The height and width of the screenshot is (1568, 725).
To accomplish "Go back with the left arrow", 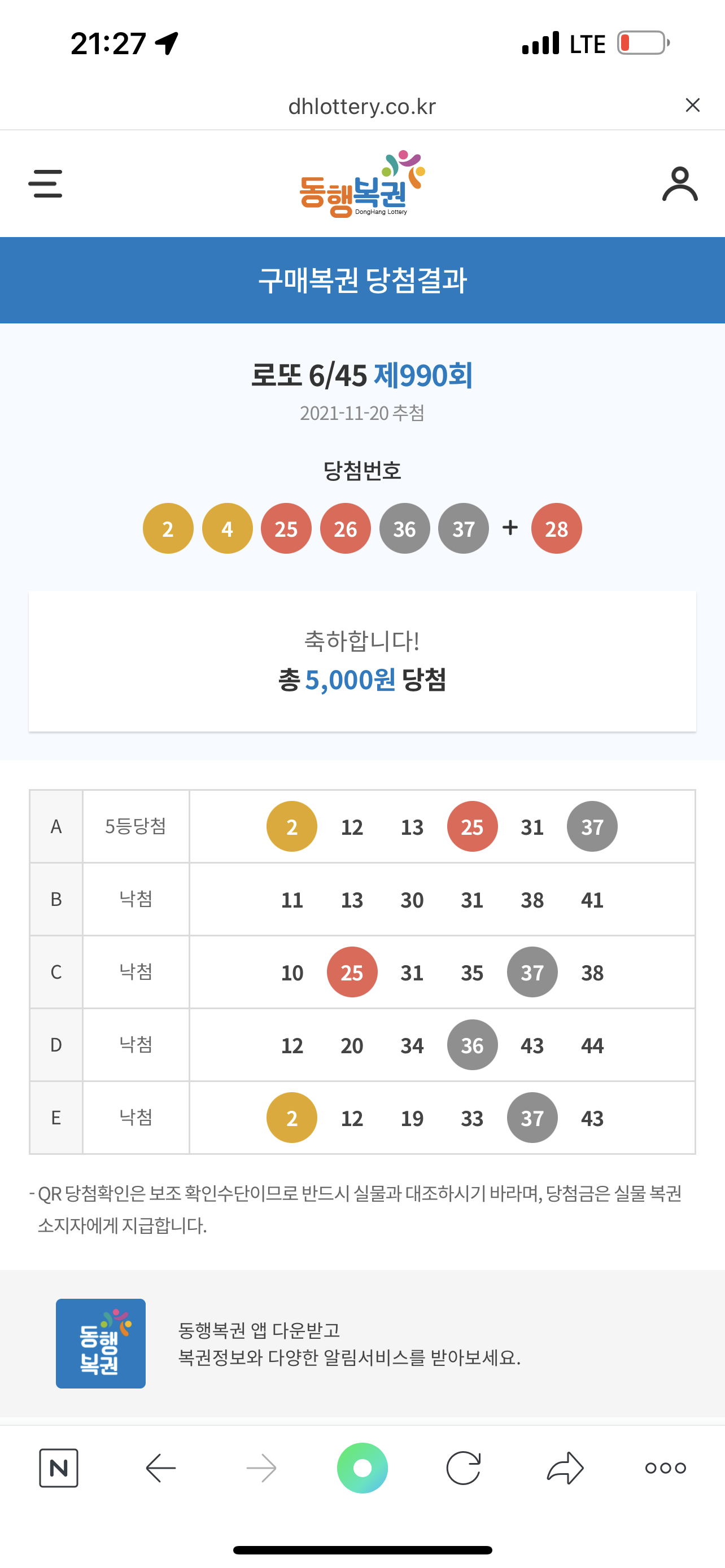I will (x=161, y=1468).
